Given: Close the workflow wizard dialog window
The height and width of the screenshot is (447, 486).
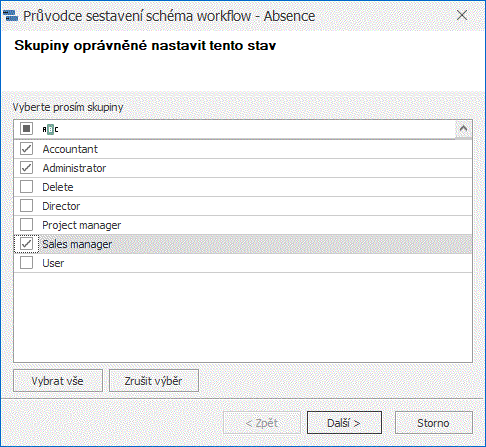Looking at the screenshot, I should [x=462, y=15].
